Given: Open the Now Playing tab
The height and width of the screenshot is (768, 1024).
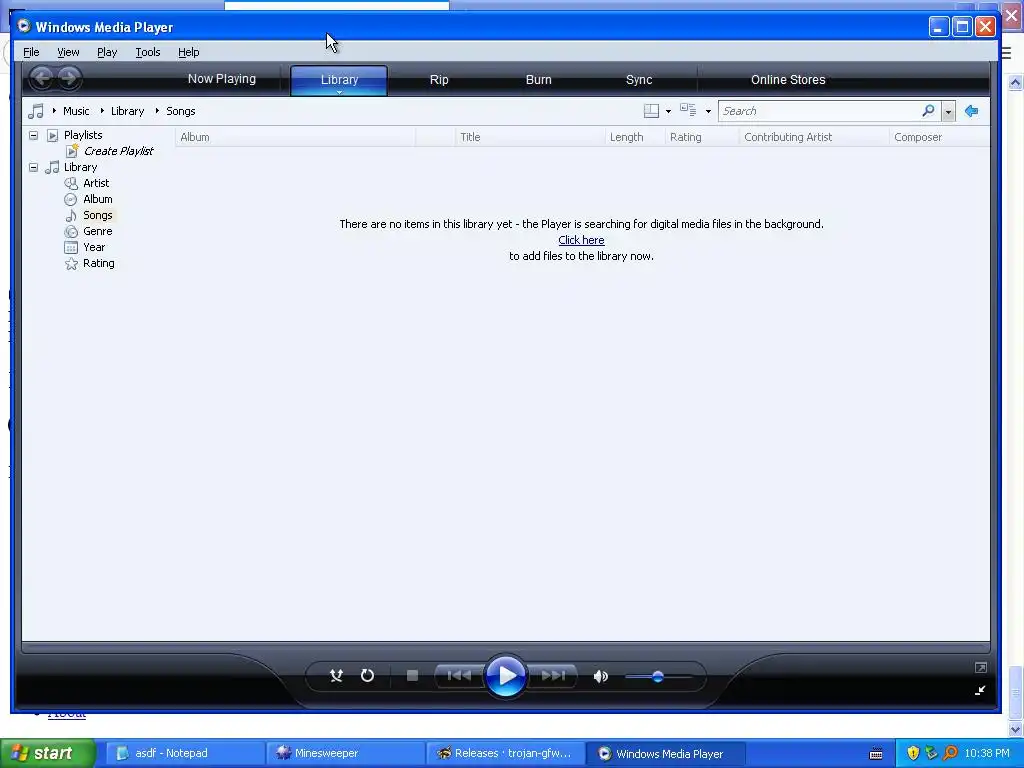Looking at the screenshot, I should point(222,79).
